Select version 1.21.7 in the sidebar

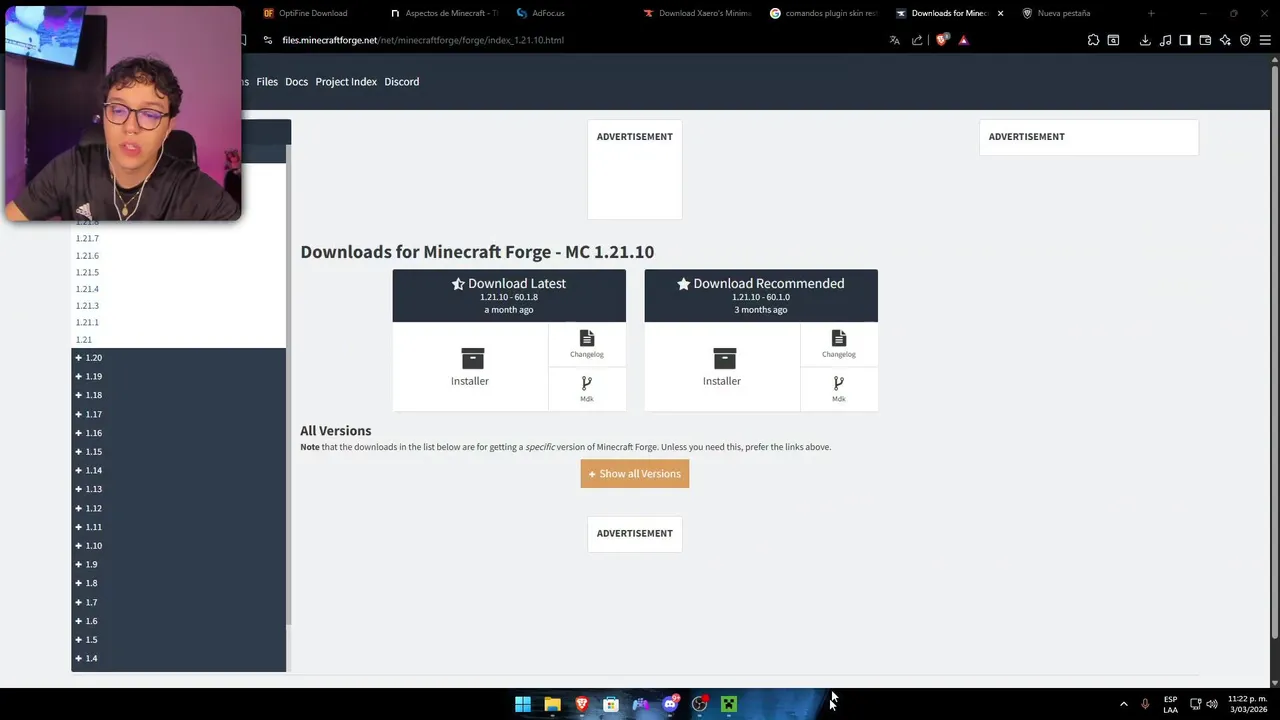(x=87, y=239)
